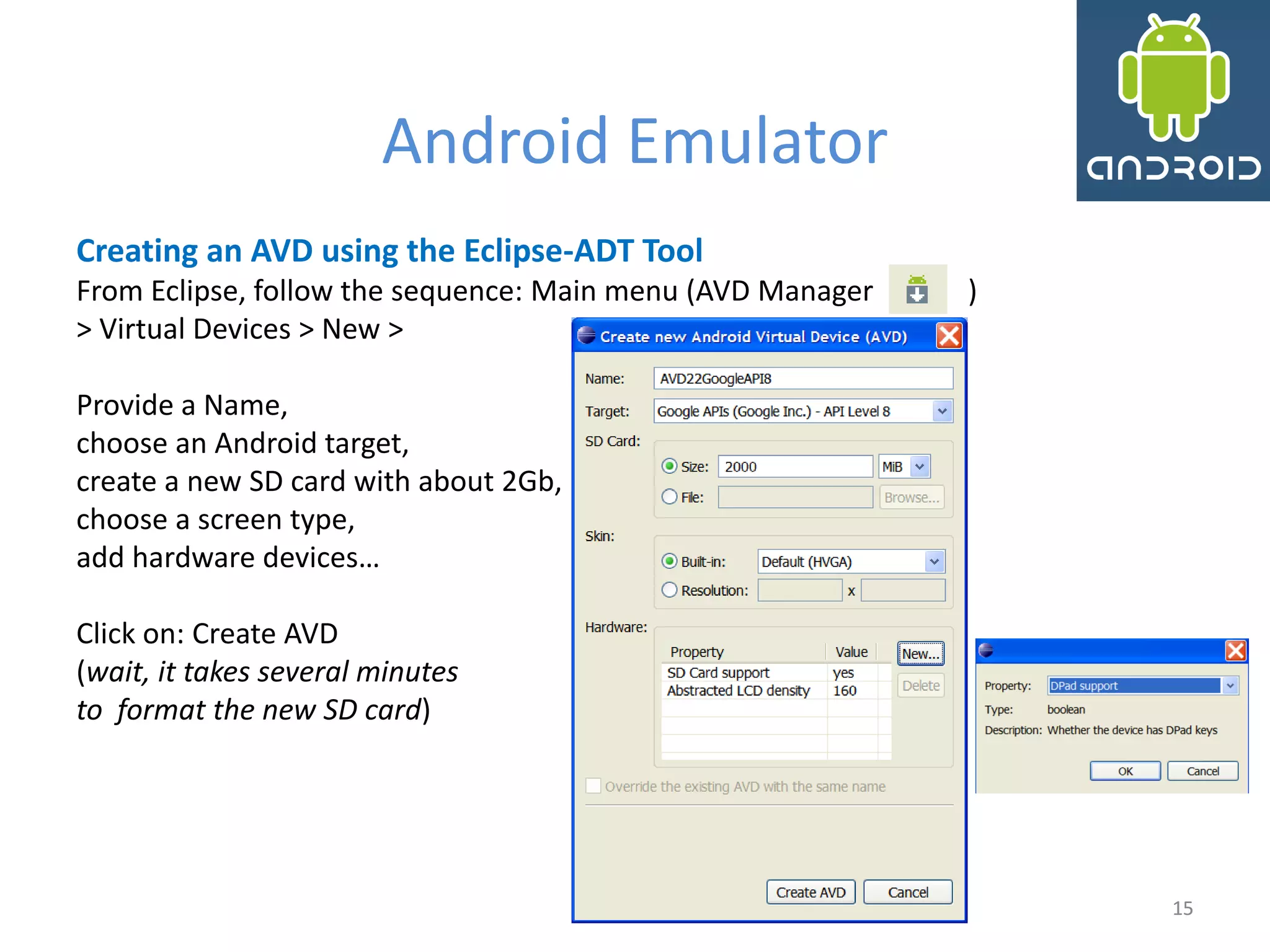Click Eclipse icon in property dialog title bar

click(986, 651)
